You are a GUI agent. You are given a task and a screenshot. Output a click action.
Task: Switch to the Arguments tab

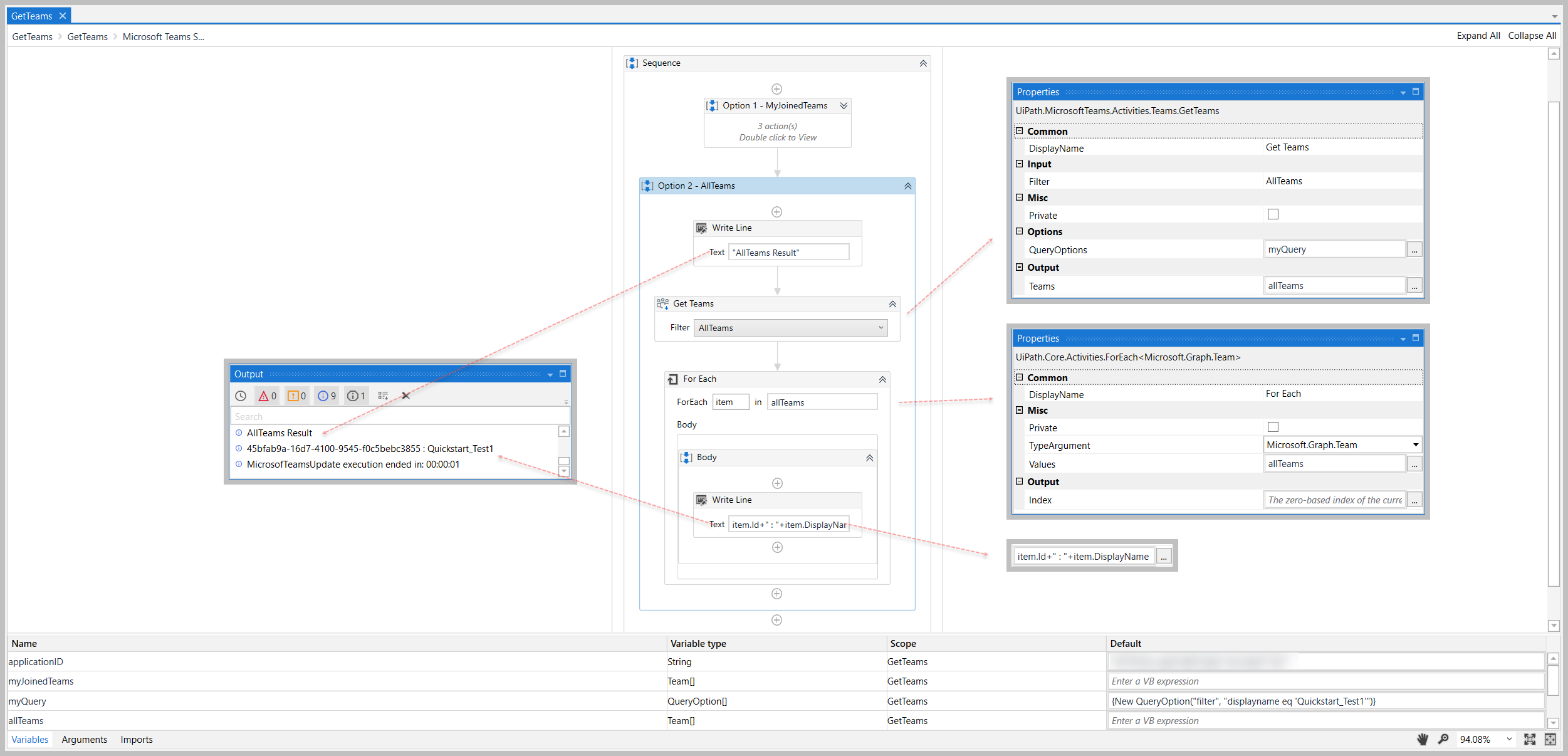(x=85, y=740)
